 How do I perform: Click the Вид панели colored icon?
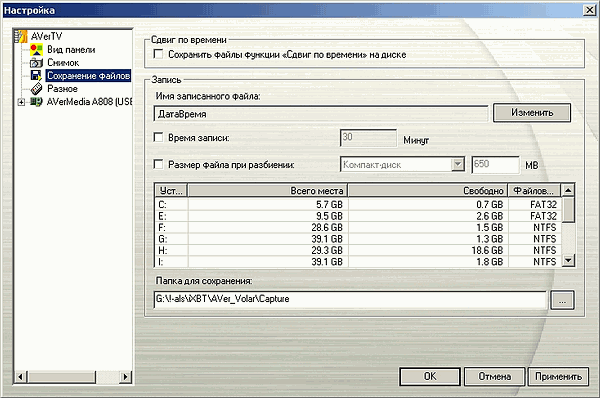36,49
